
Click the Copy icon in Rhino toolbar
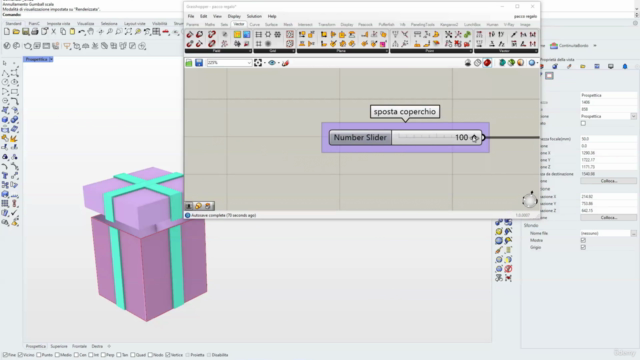point(63,31)
